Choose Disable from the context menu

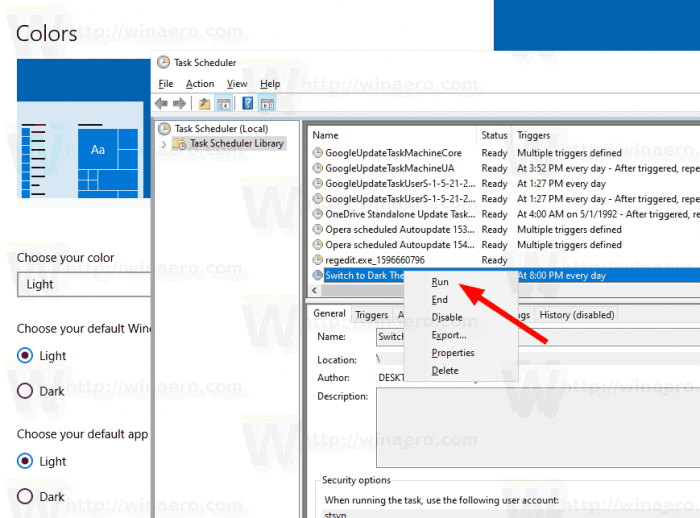(x=446, y=317)
